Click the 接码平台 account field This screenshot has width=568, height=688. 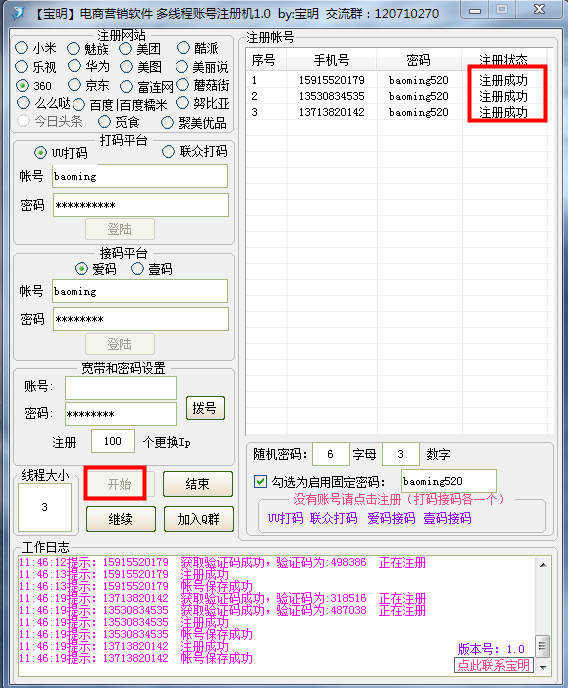click(x=140, y=291)
